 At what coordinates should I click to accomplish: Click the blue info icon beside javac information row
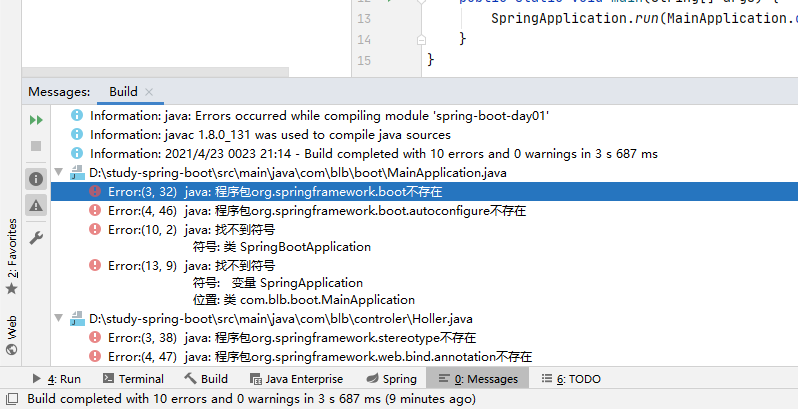click(77, 134)
